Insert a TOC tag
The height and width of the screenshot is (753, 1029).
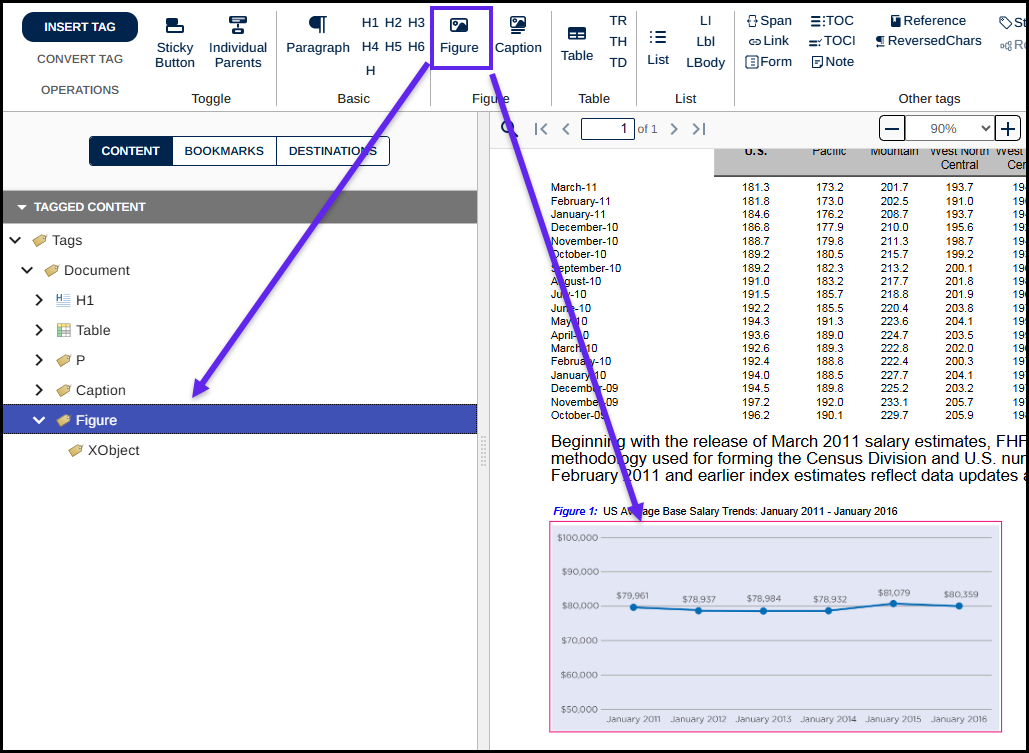(831, 21)
